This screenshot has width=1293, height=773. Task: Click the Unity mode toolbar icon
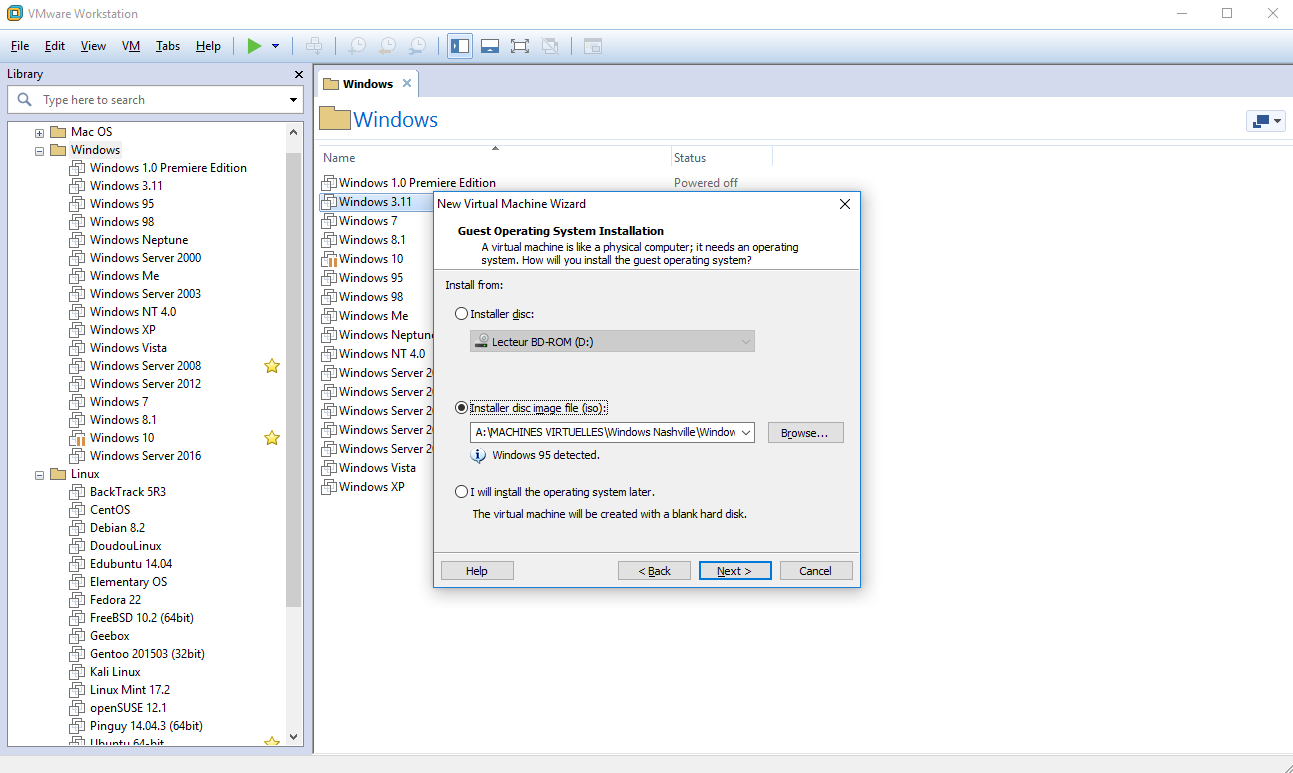point(550,46)
